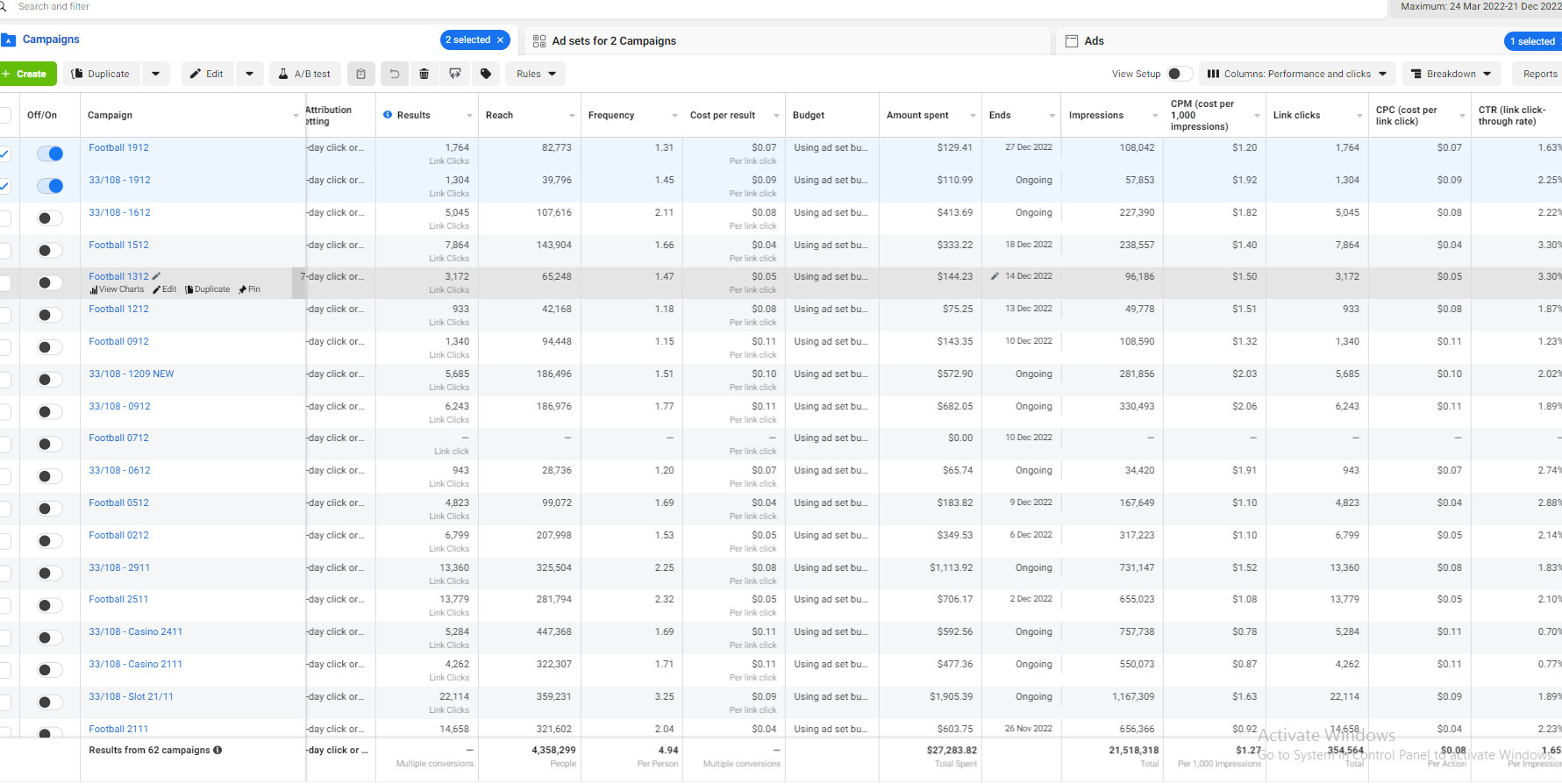
Task: Click the Maximum date range selector
Action: pos(1478,7)
